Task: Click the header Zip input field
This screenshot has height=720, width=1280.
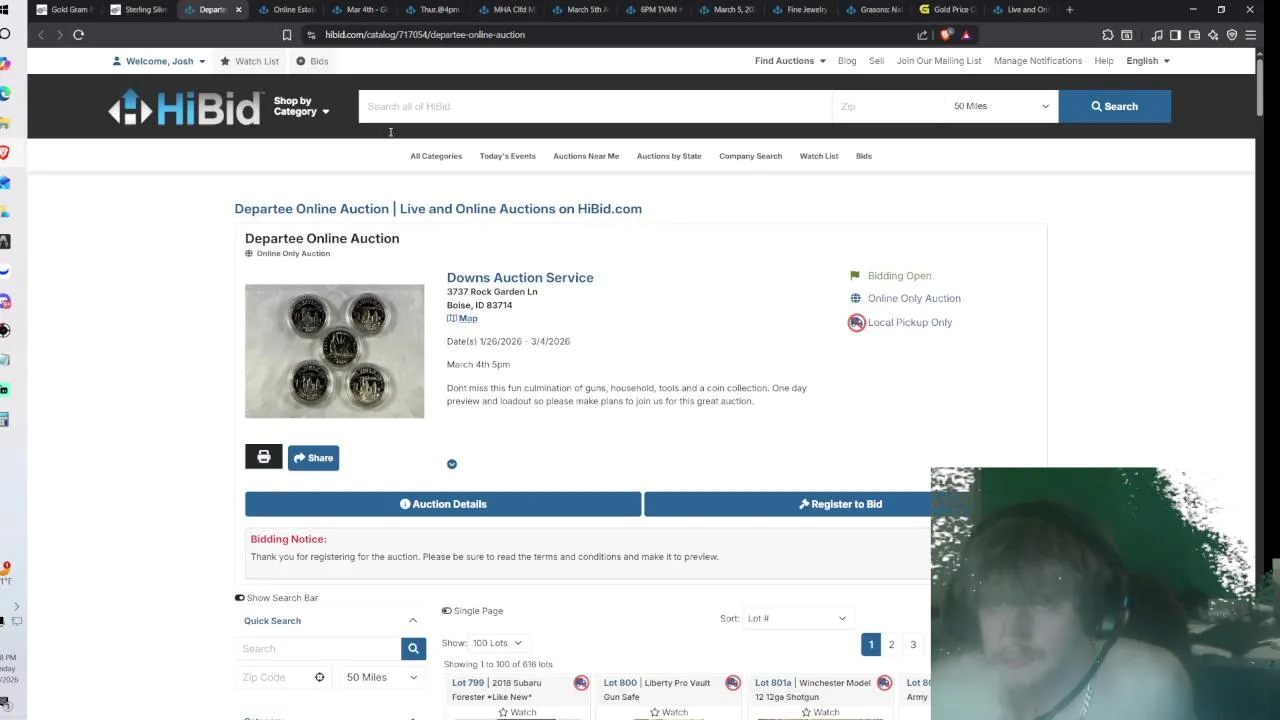Action: pyautogui.click(x=888, y=106)
